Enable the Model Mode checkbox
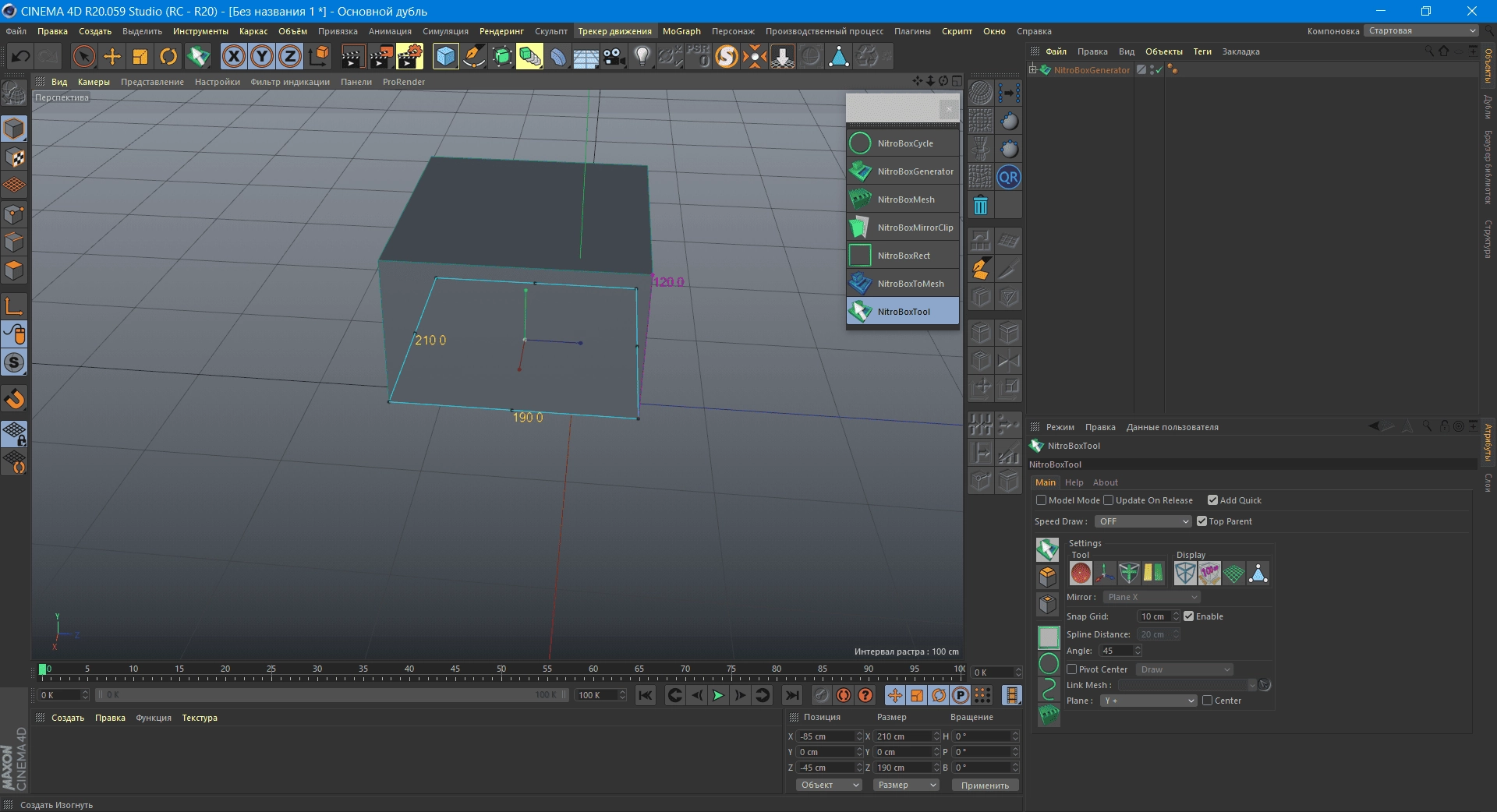Viewport: 1497px width, 812px height. click(x=1041, y=500)
